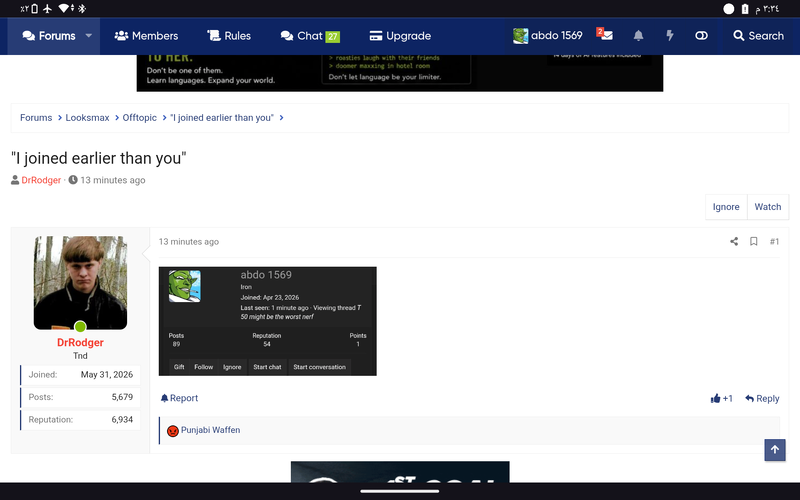Tap the airplane mode status icon
This screenshot has width=800, height=500.
[47, 8]
